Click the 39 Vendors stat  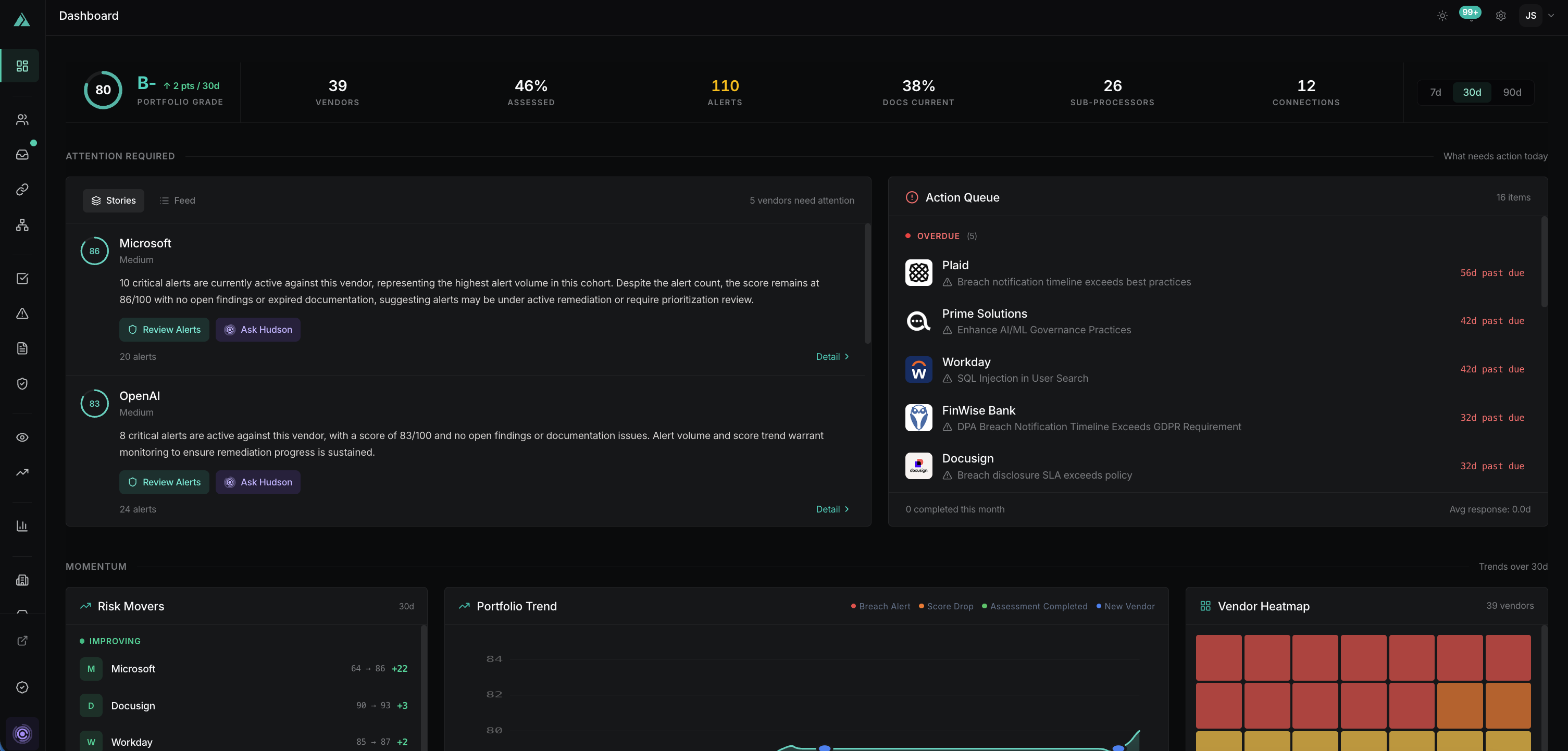pos(338,93)
